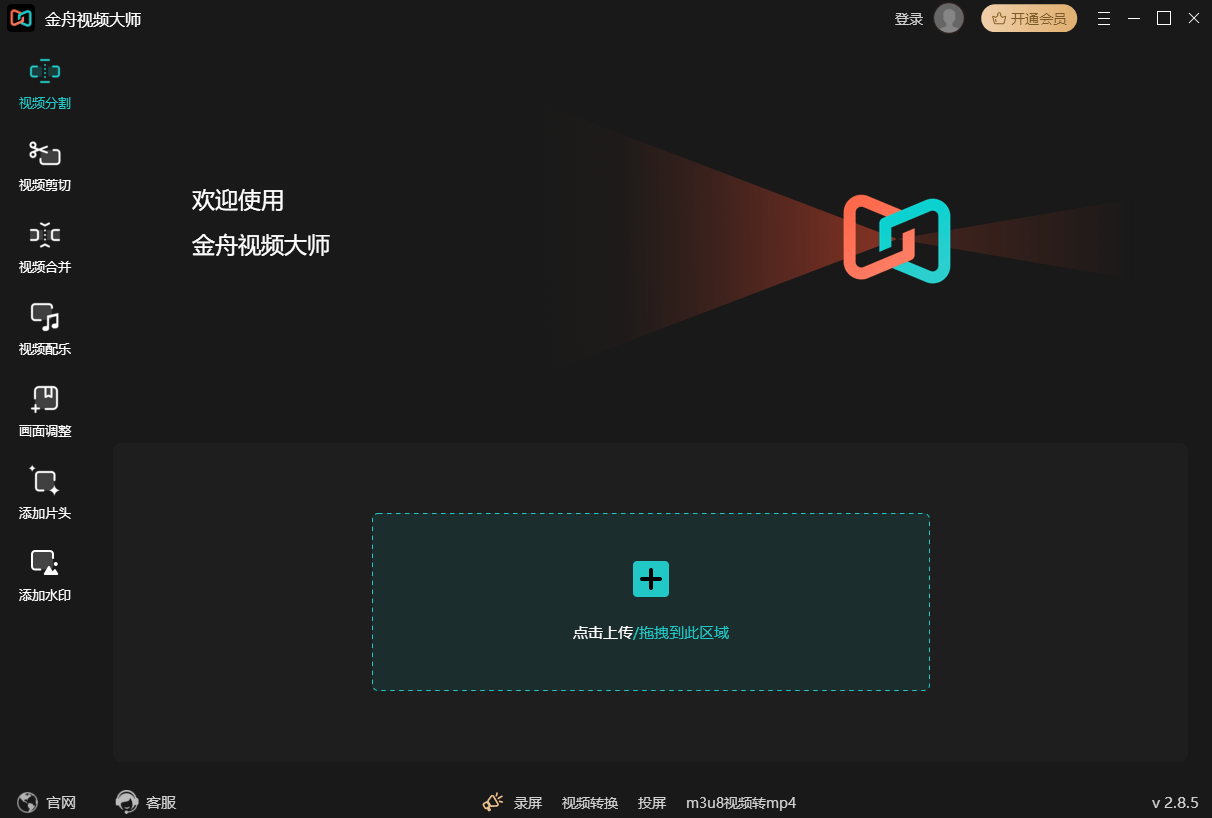
Task: Open the 添加片头 add intro tool
Action: click(45, 494)
